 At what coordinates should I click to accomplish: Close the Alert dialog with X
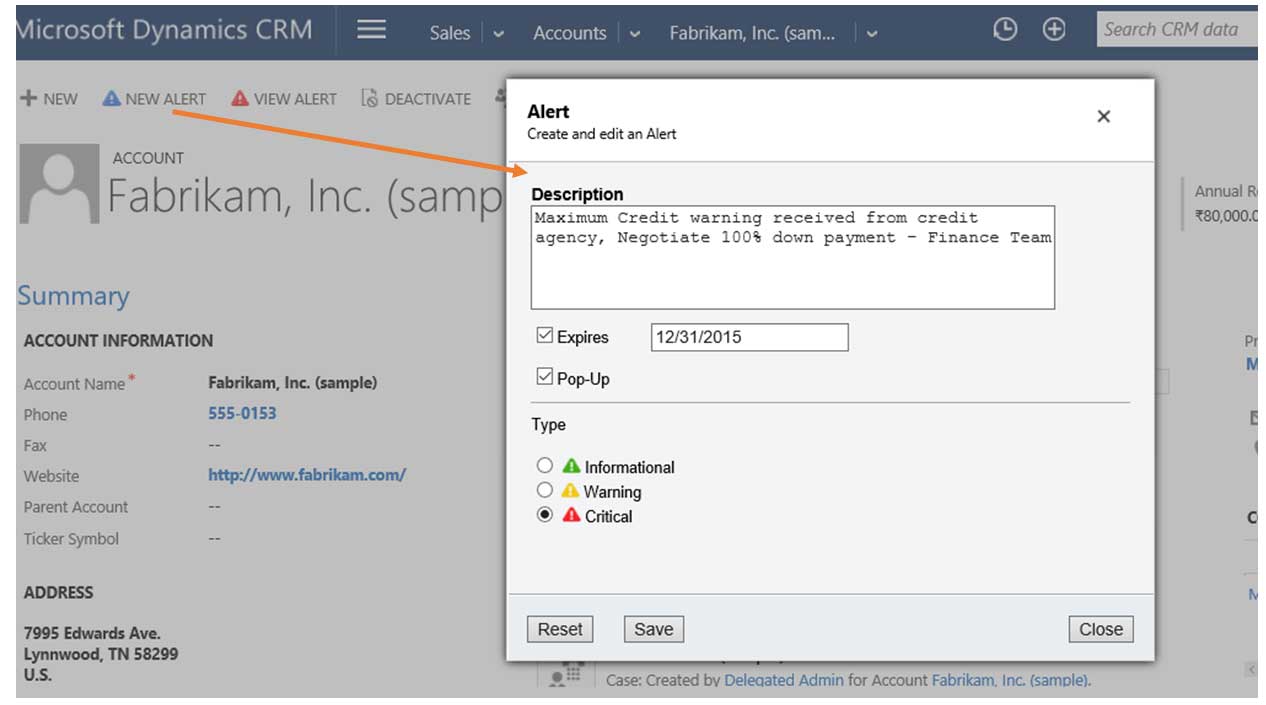pyautogui.click(x=1103, y=117)
